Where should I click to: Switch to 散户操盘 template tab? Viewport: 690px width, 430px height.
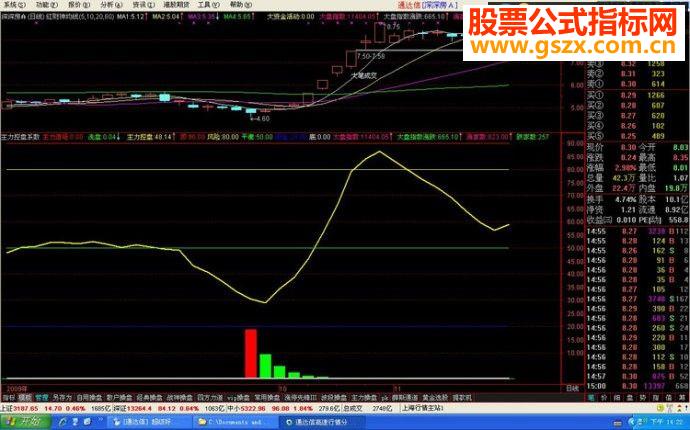point(119,397)
